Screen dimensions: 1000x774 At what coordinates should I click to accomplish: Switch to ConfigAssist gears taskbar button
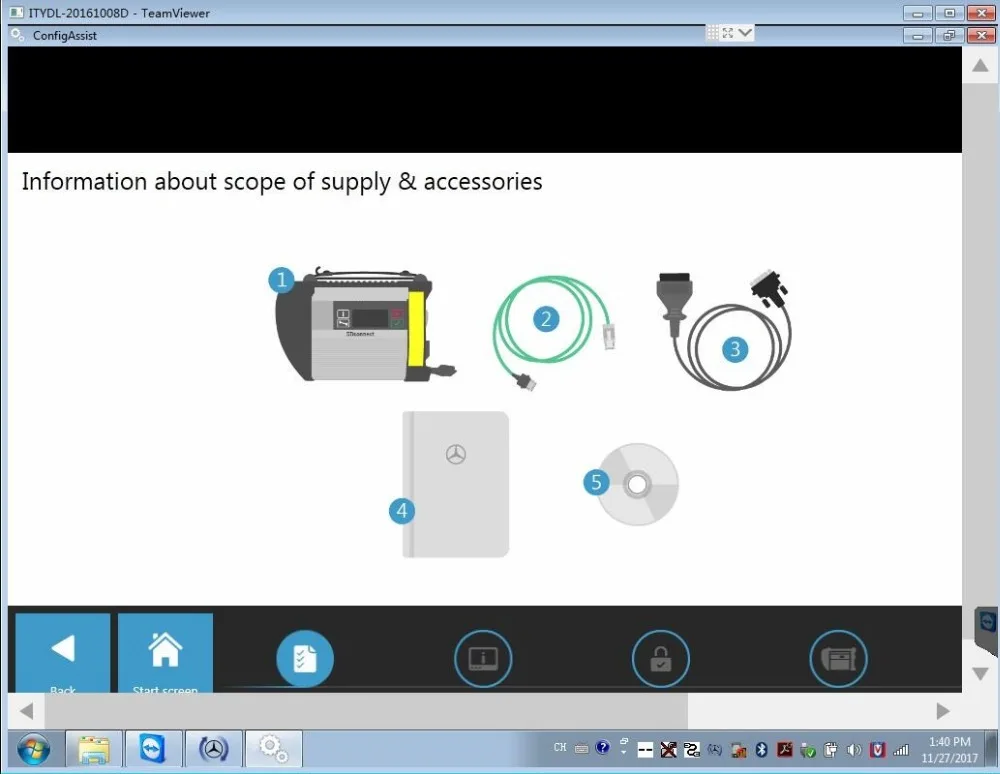(274, 750)
